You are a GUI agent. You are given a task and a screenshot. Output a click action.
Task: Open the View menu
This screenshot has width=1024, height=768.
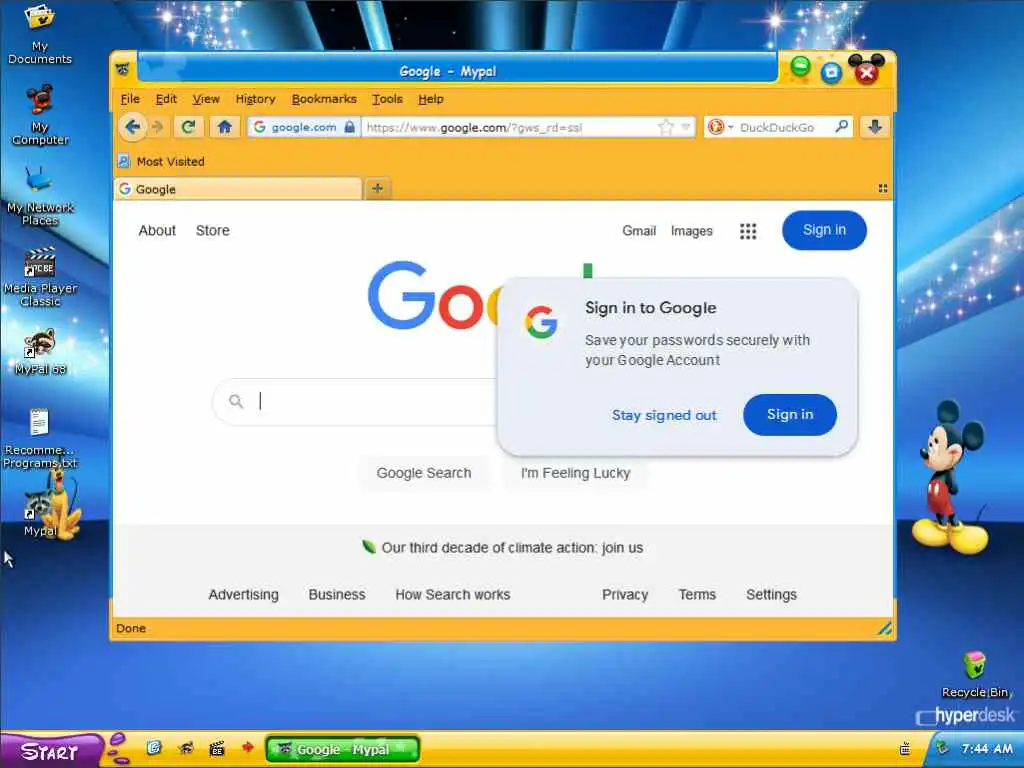click(x=206, y=99)
